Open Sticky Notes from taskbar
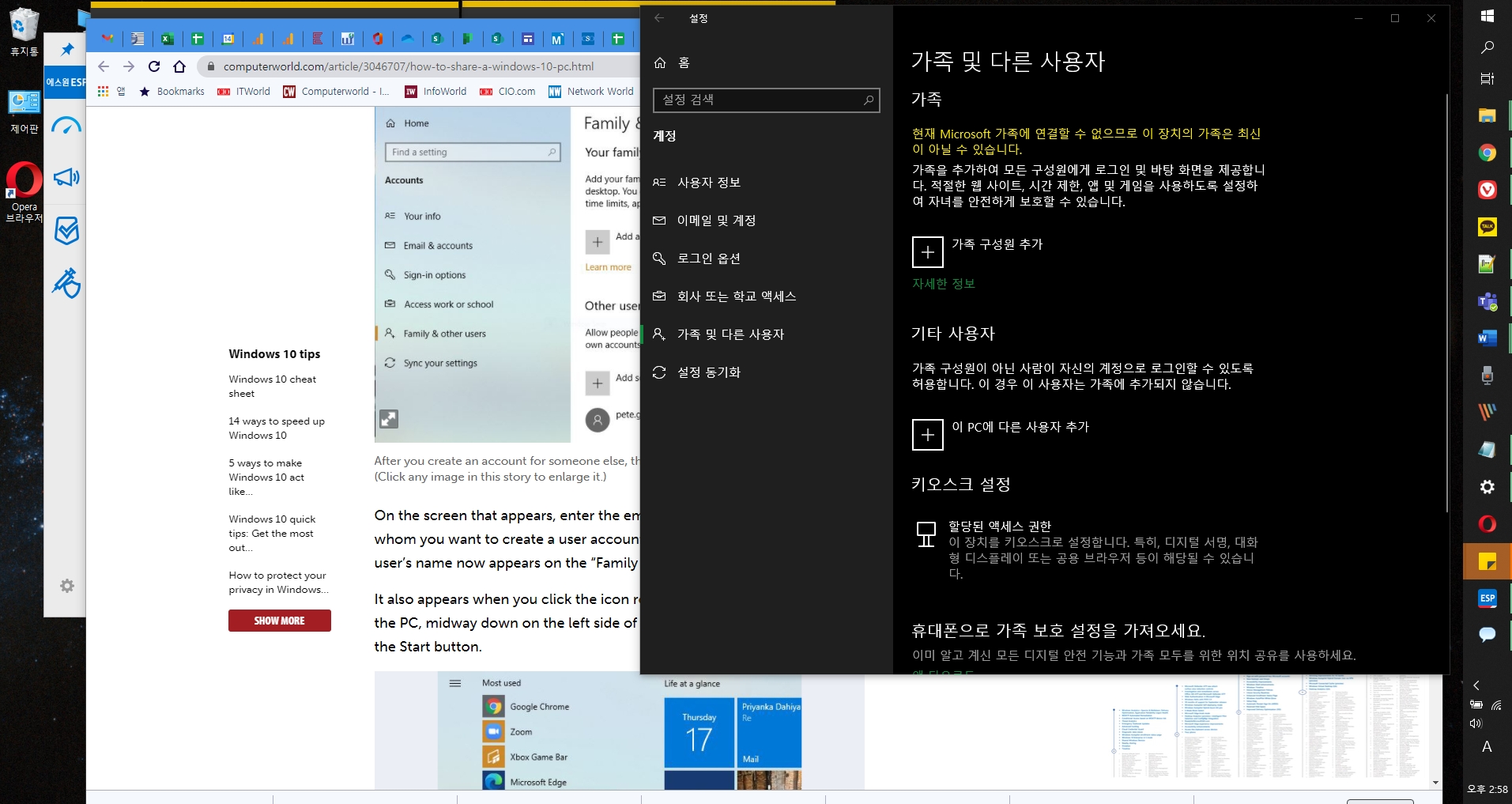The image size is (1512, 804). point(1487,561)
